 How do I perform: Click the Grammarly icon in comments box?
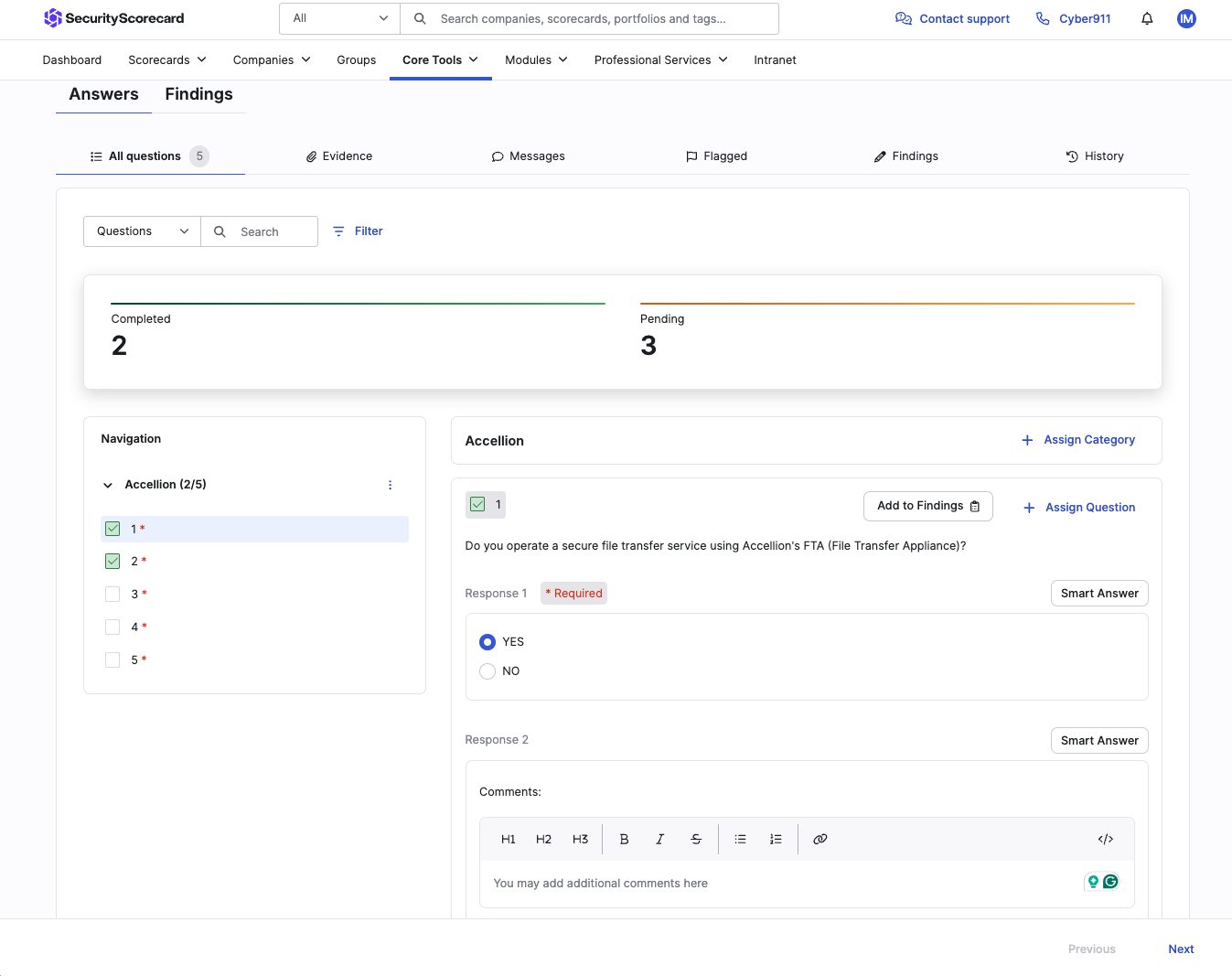(1110, 882)
